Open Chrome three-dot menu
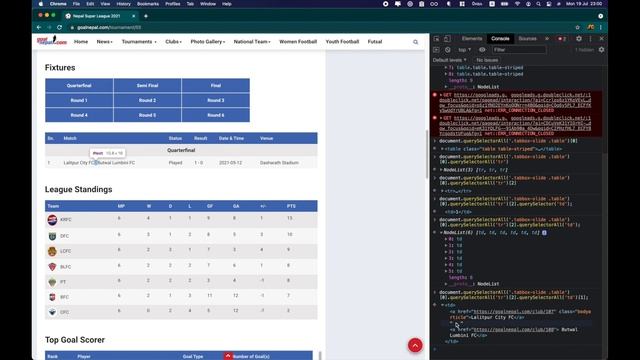 [601, 27]
